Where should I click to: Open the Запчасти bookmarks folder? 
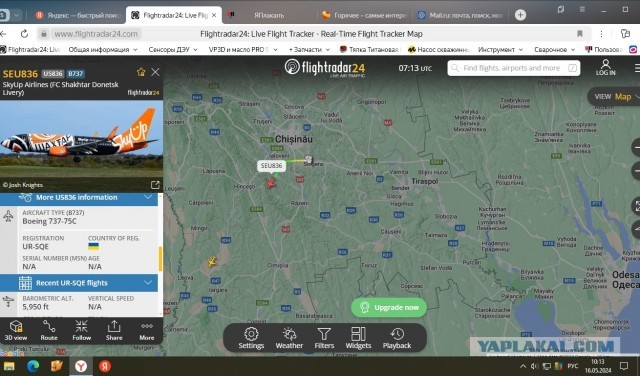click(x=309, y=49)
